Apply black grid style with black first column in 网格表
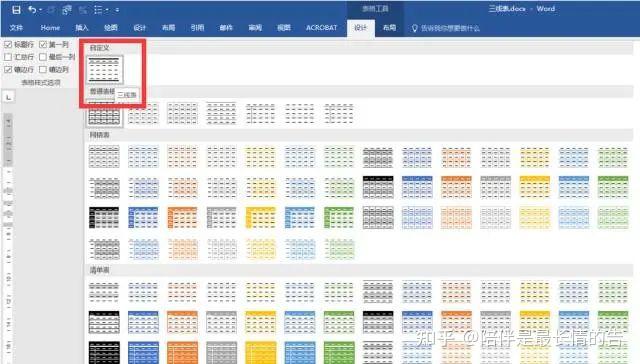 (104, 217)
